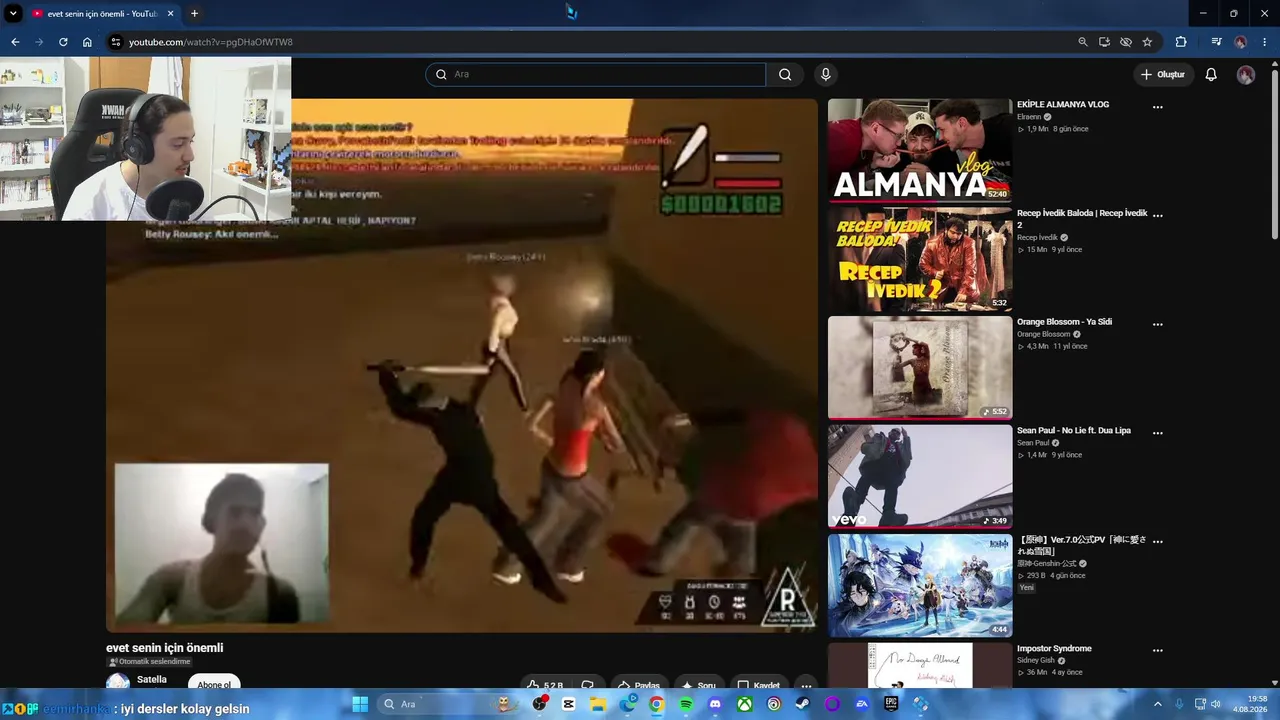This screenshot has width=1280, height=720.
Task: Open options for Genshin Ver.7.0 PV video
Action: click(x=1158, y=541)
